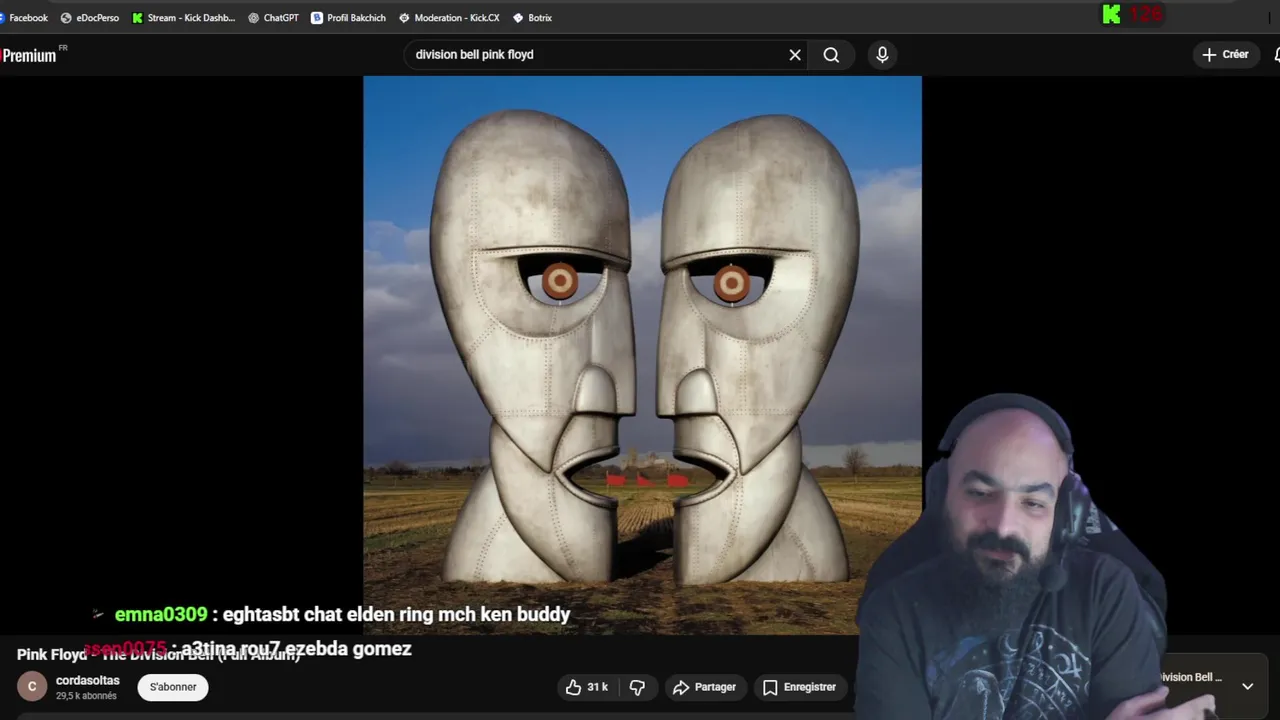Click the emna0309 chat username
The image size is (1280, 720).
tap(161, 615)
